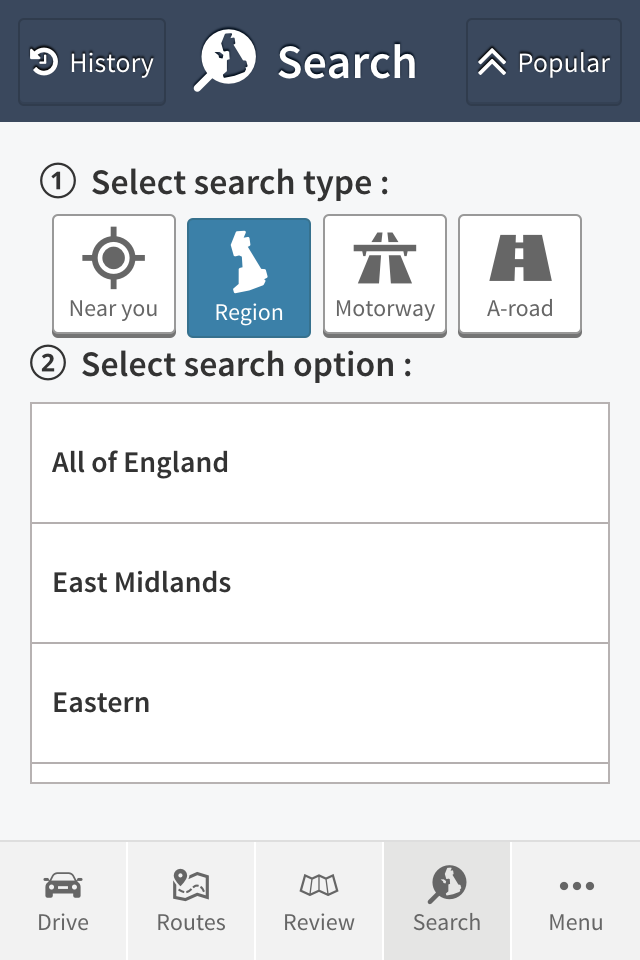Open the Review tab map icon
Viewport: 640px width, 960px height.
point(318,885)
